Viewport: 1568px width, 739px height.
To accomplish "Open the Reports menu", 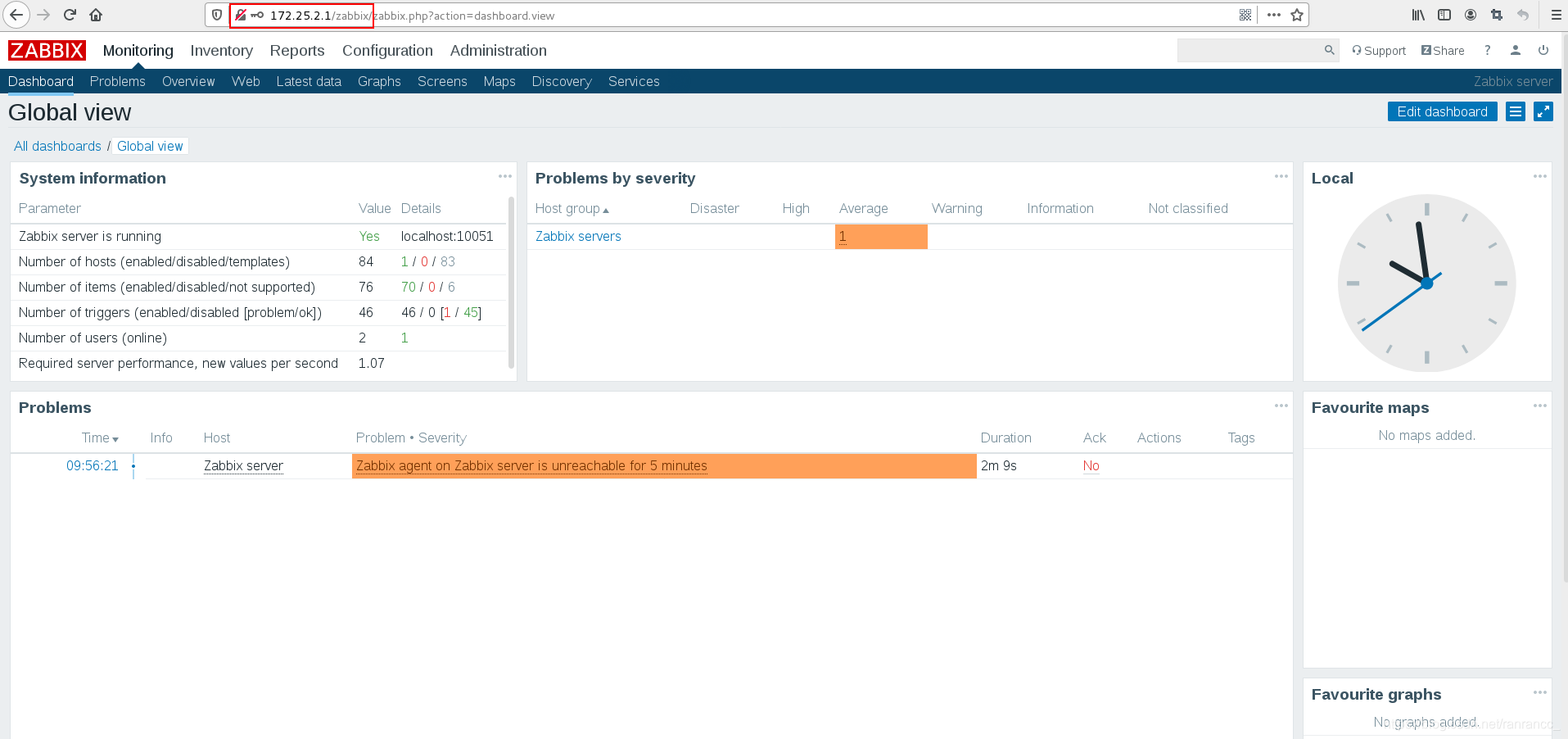I will coord(297,51).
